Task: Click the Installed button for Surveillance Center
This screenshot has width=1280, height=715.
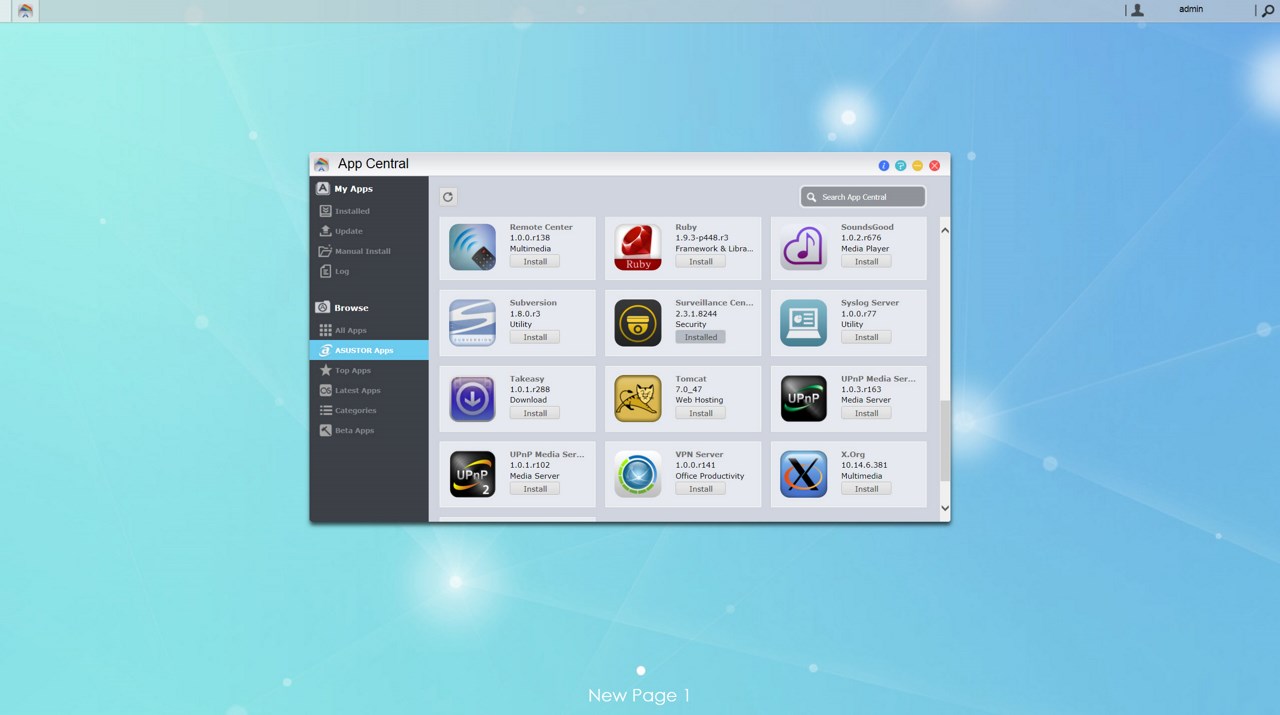Action: (701, 337)
